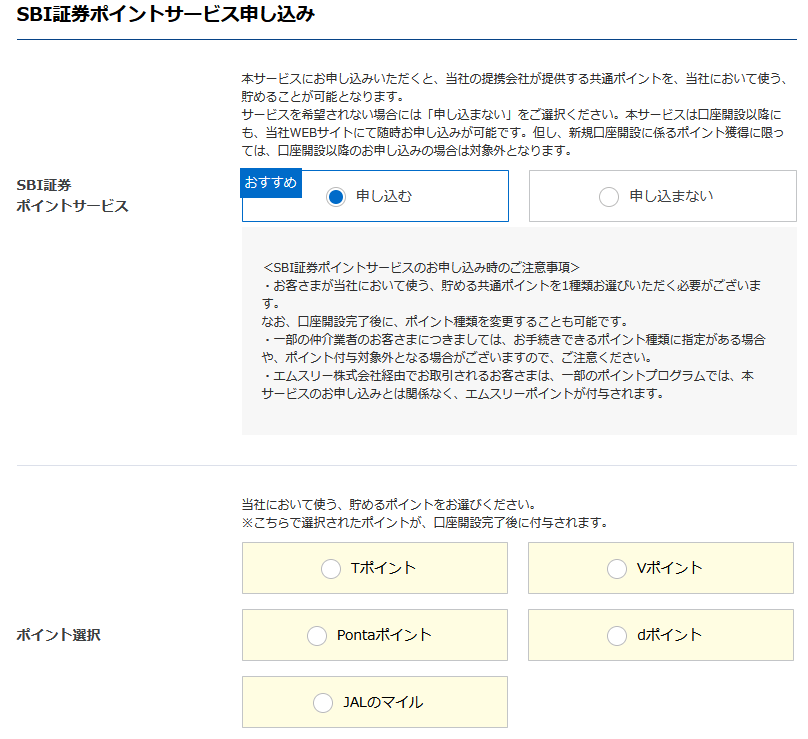Click the SBI証券ポイントサービス申し込み heading
This screenshot has width=808, height=739.
(x=165, y=14)
